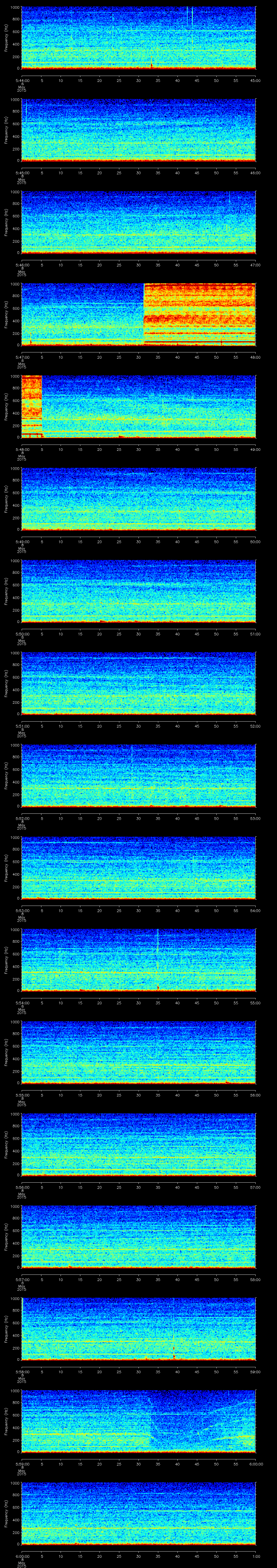Click the '54:00' end time label
The width and height of the screenshot is (277, 1568).
(256, 910)
